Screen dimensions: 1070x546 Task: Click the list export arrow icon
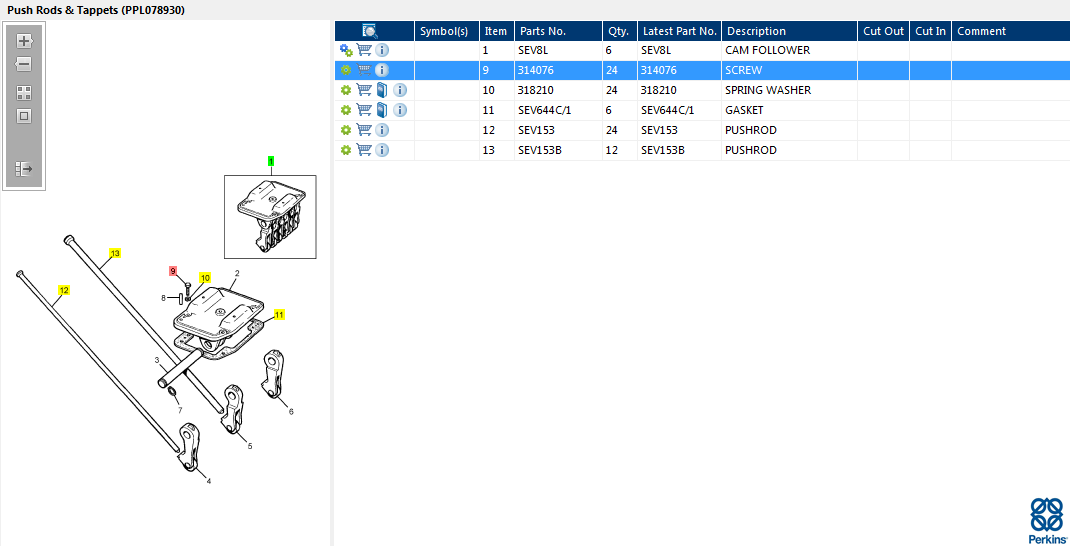(x=24, y=169)
